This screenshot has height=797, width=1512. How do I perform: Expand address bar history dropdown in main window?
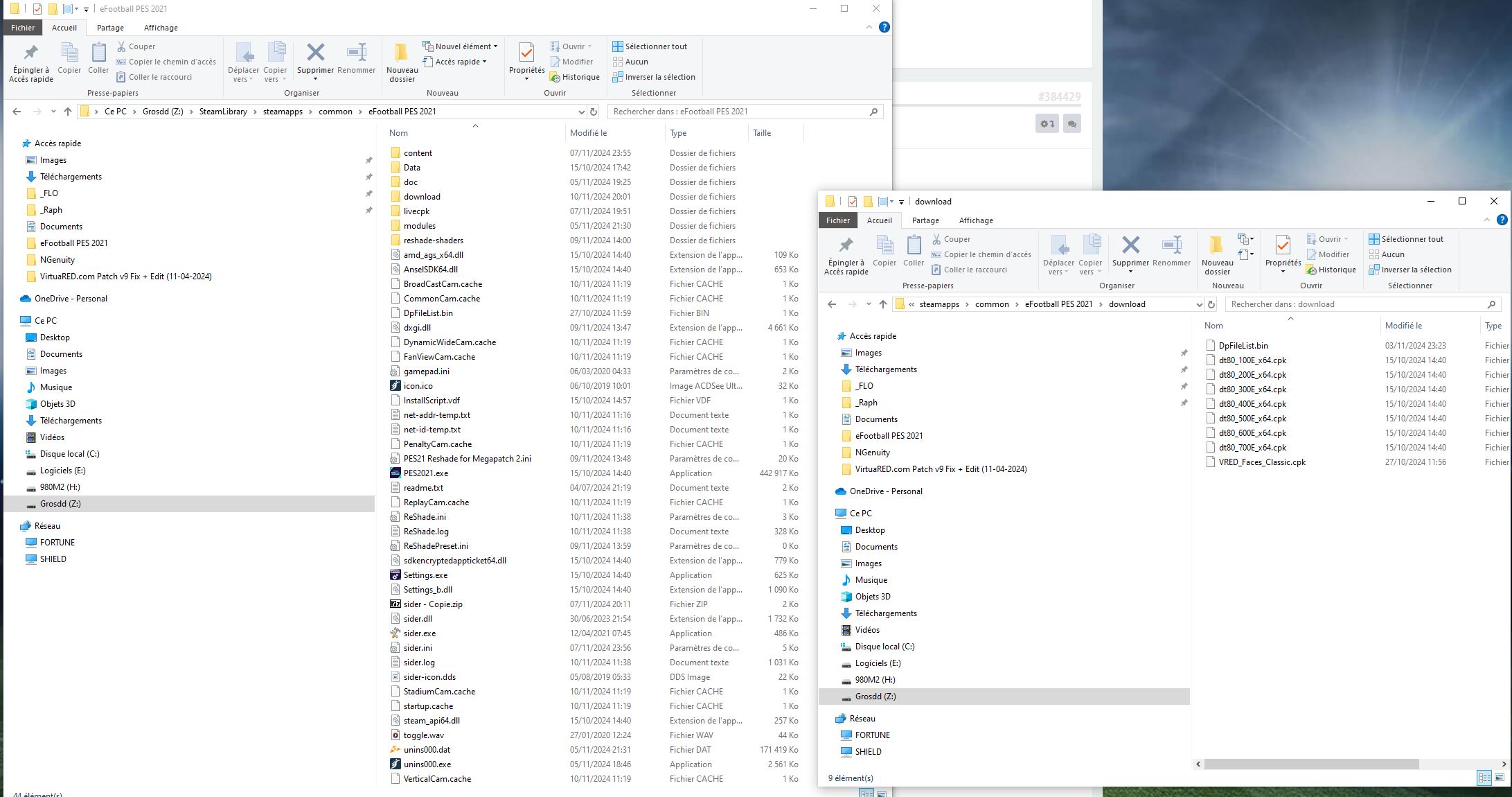(x=580, y=112)
